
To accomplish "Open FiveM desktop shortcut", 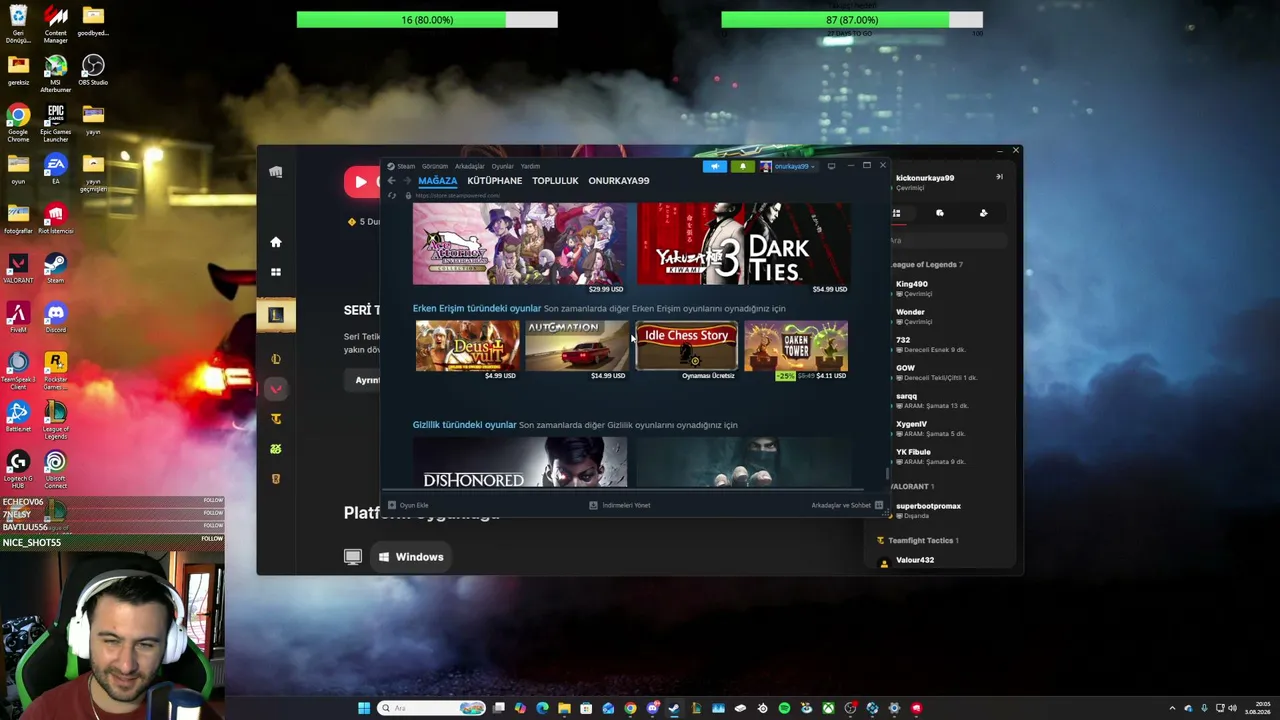I will (x=18, y=318).
